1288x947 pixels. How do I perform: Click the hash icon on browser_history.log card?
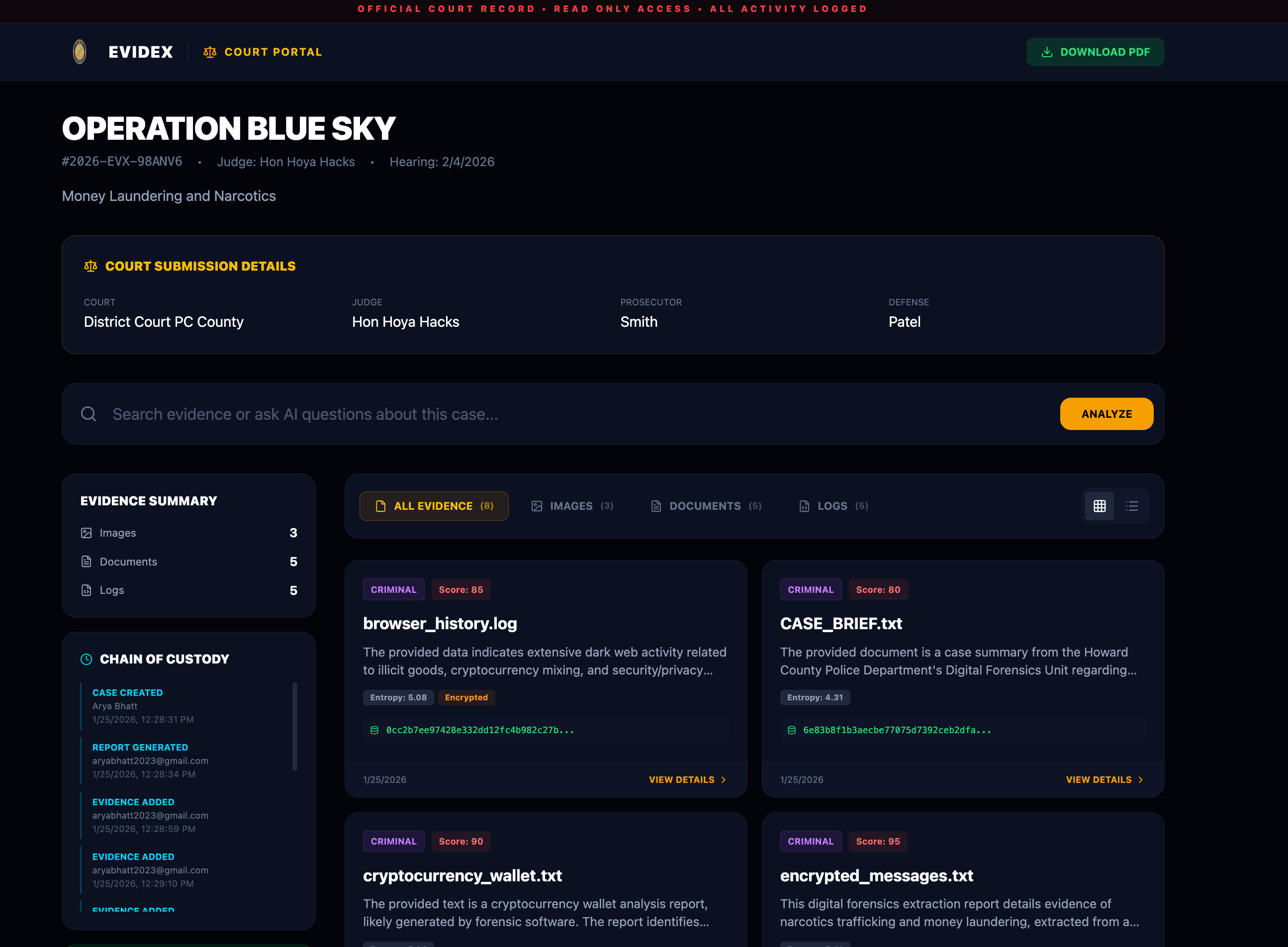(x=374, y=730)
